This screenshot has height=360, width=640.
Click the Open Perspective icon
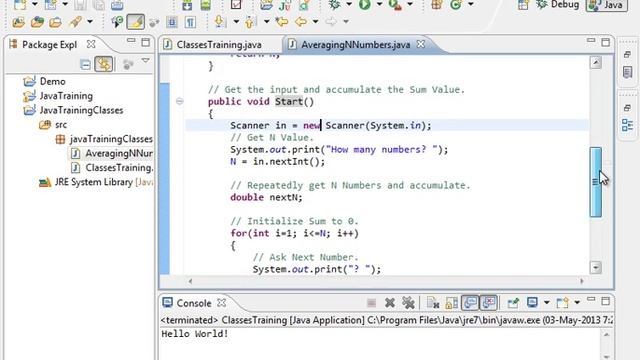click(x=523, y=5)
